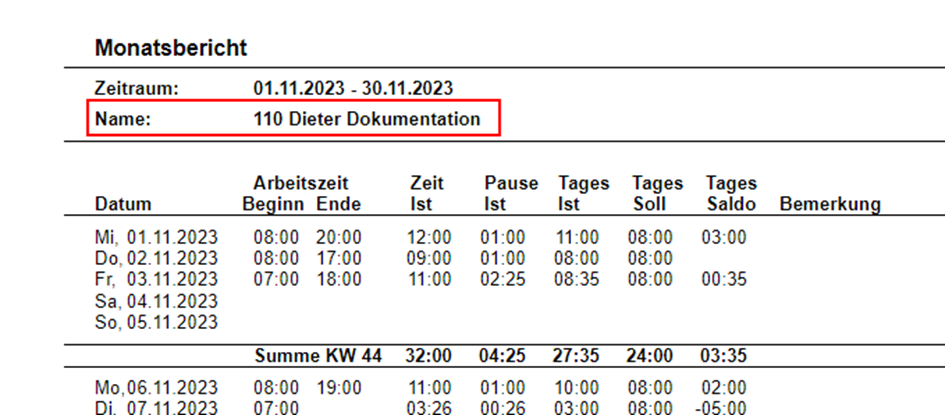Click Zeit Ist value 12:00

429,237
